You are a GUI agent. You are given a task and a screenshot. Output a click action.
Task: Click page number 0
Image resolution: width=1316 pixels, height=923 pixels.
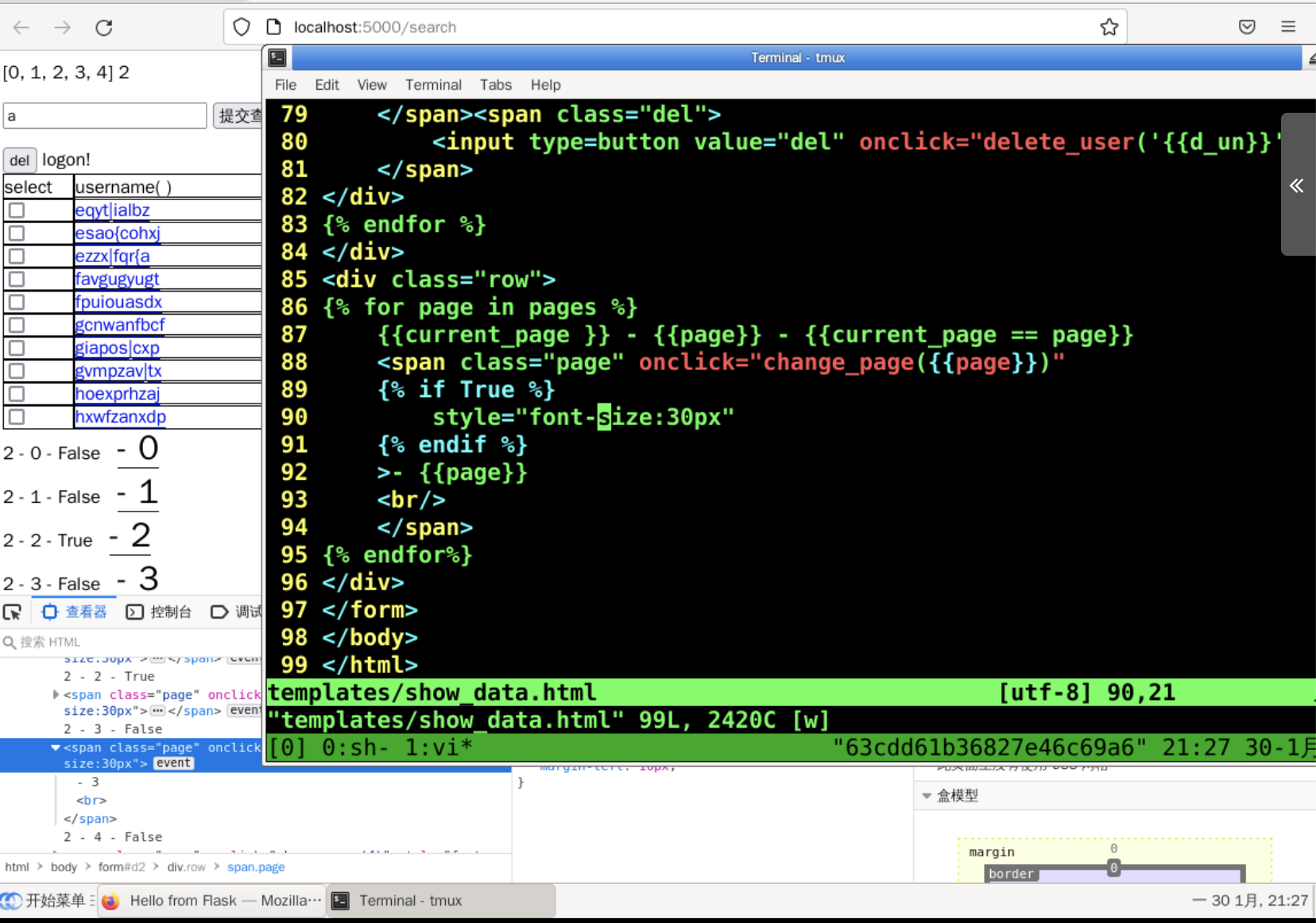pyautogui.click(x=138, y=449)
